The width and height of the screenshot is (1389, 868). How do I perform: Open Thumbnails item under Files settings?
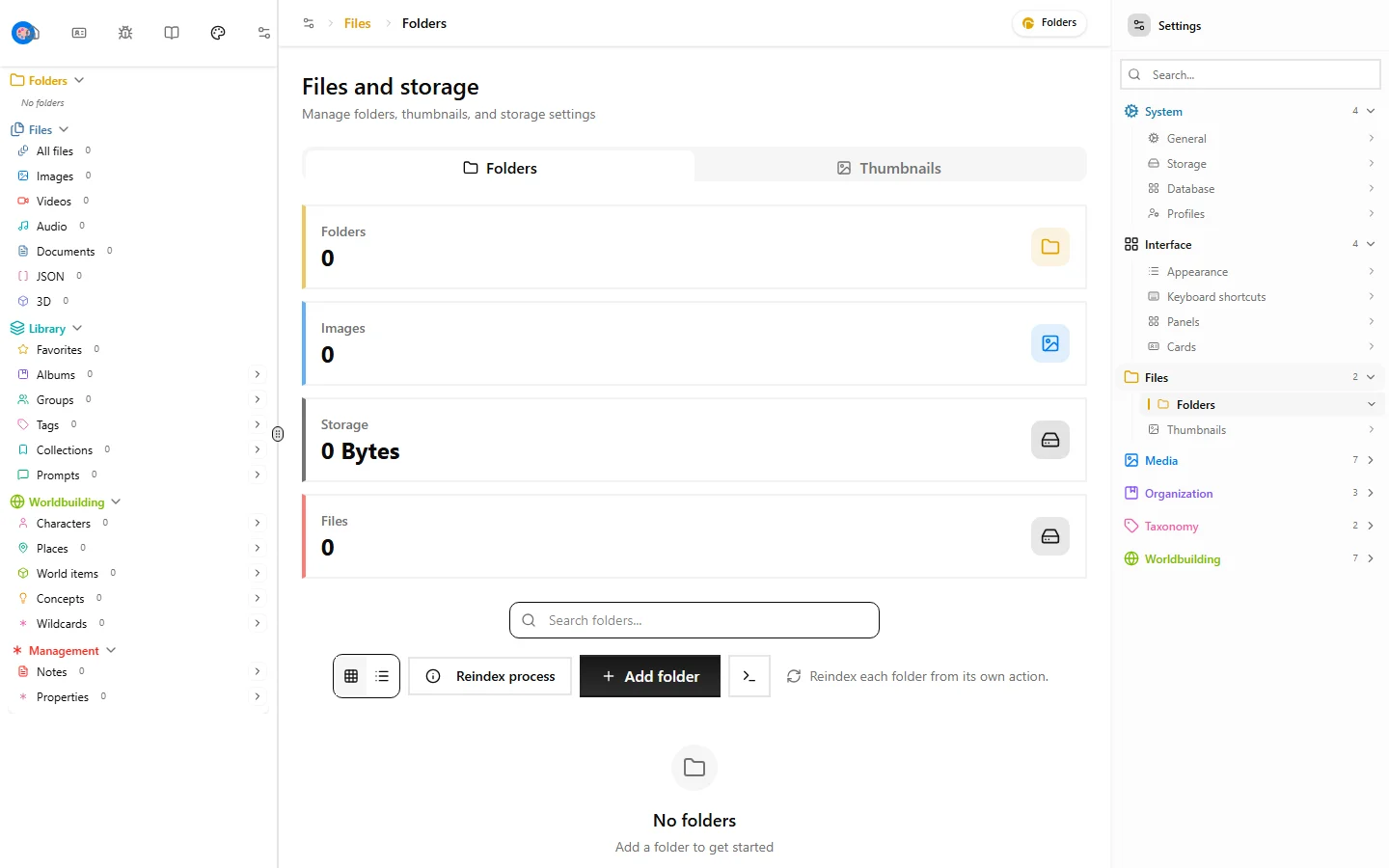pyautogui.click(x=1261, y=430)
